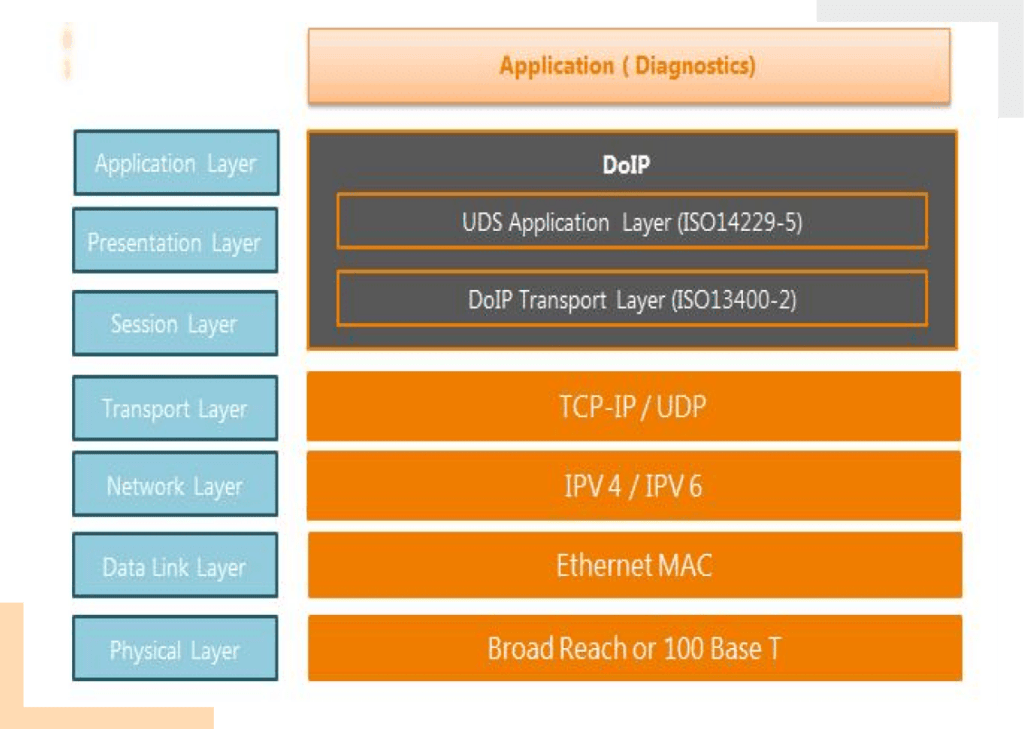Click the Application Layer box
1024x729 pixels.
176,163
